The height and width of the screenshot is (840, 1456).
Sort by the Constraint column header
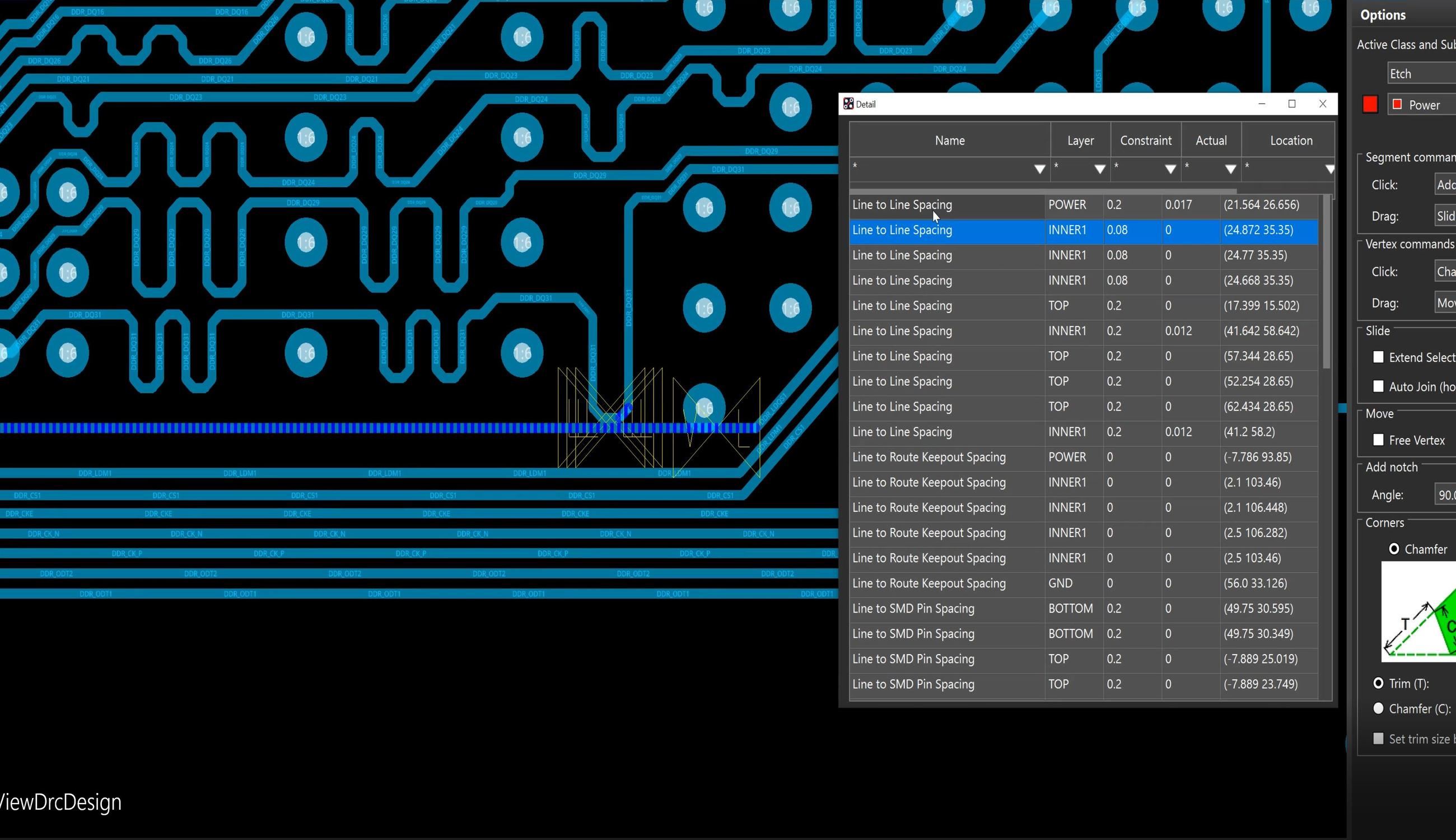[x=1146, y=140]
